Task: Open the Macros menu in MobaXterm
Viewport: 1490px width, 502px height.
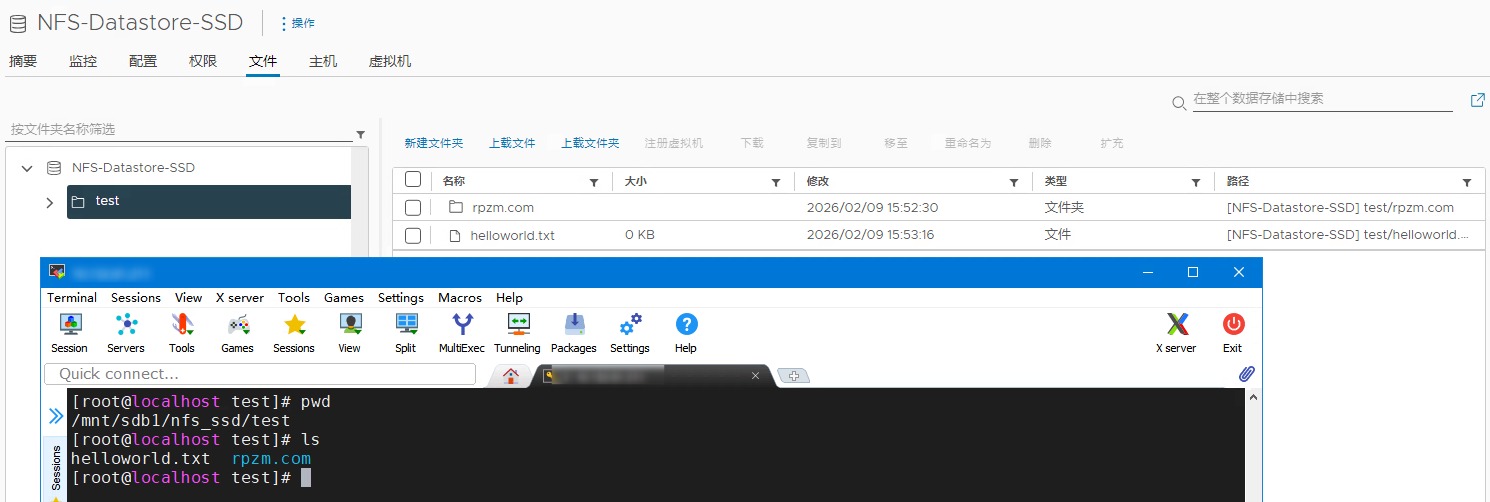Action: [459, 298]
